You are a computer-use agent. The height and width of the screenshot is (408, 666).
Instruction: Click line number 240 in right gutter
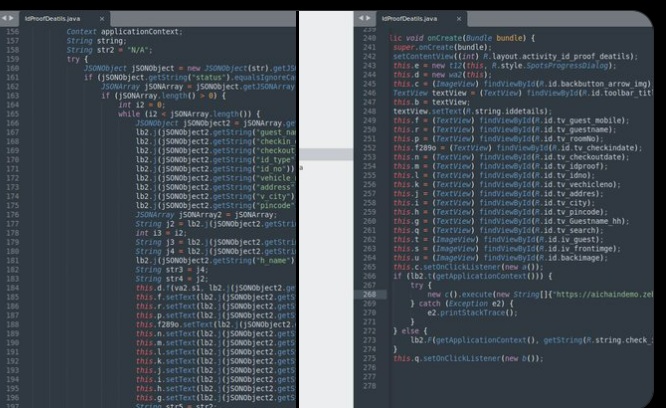(x=369, y=37)
